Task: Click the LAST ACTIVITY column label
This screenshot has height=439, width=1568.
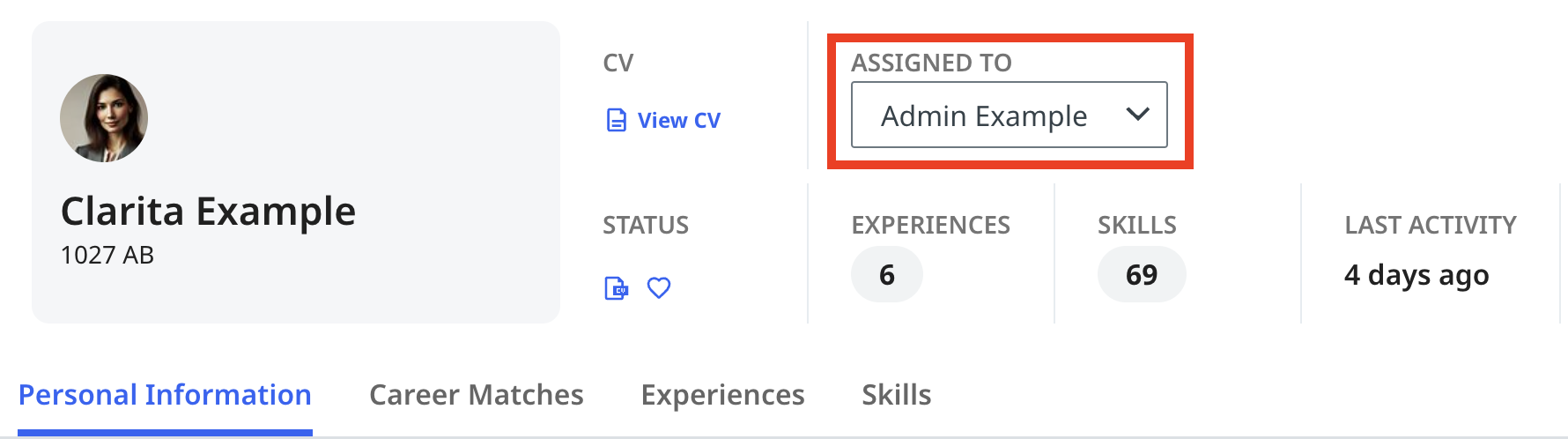Action: (x=1431, y=225)
